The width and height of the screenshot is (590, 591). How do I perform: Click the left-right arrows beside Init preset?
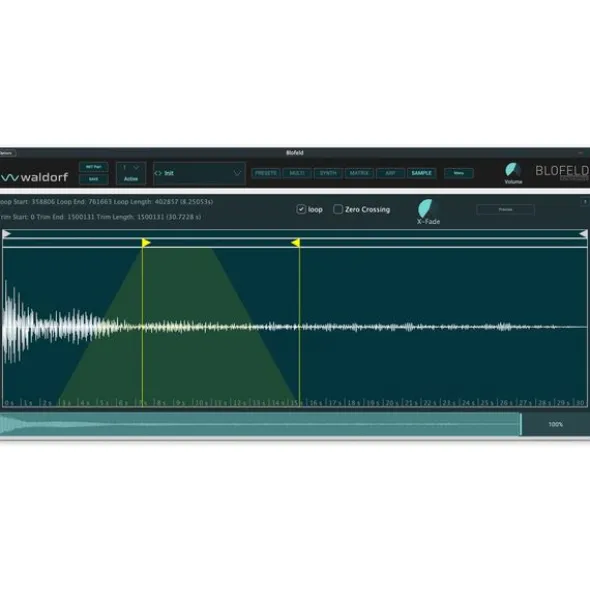[x=158, y=173]
